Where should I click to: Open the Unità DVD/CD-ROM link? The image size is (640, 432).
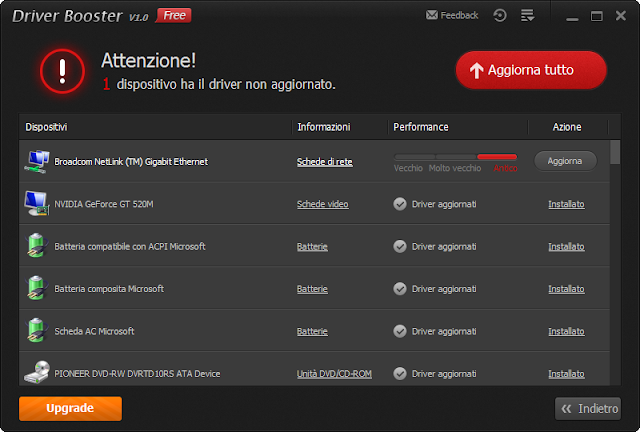pos(334,374)
